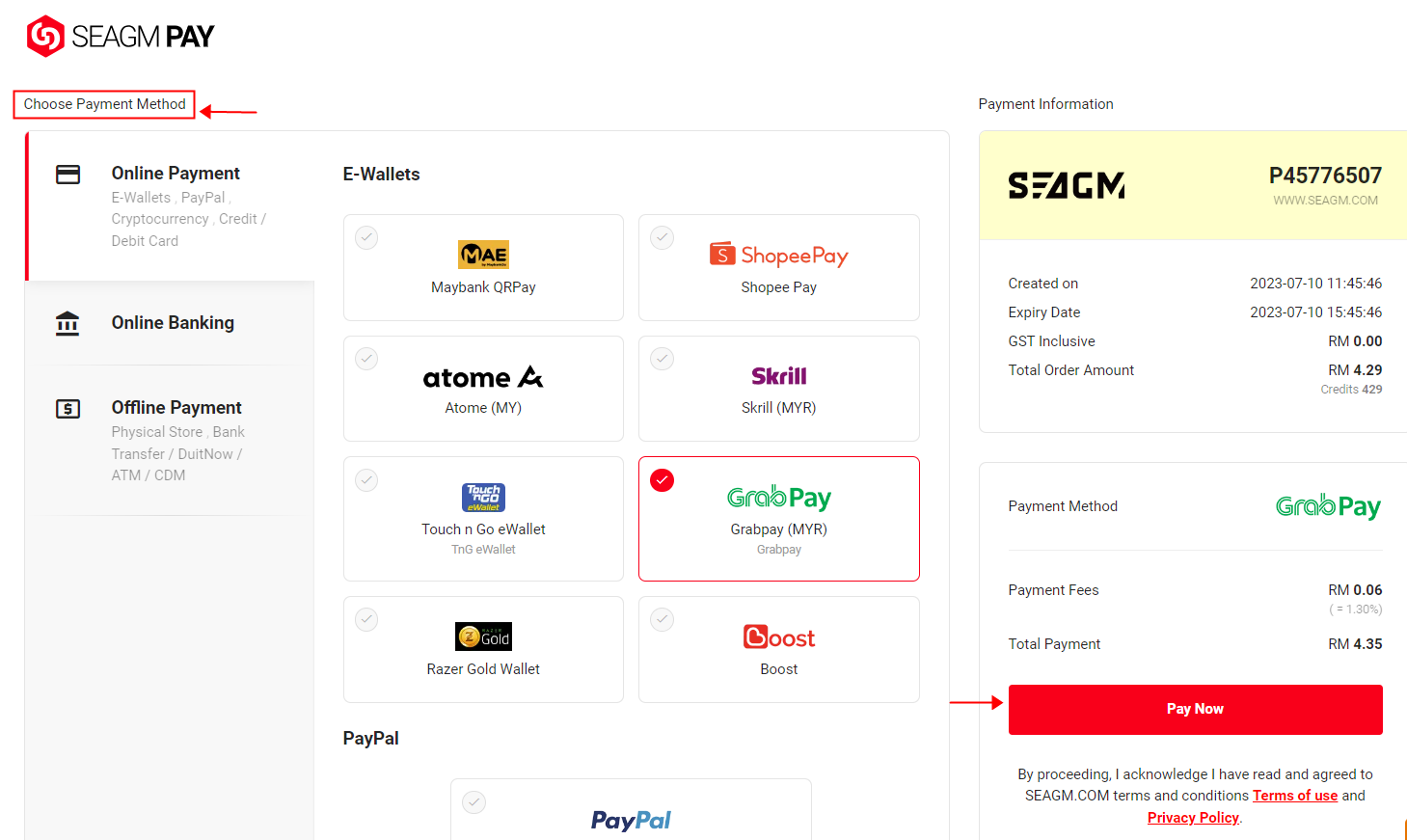
Task: Select the Skrill (MYR) radio check
Action: coord(662,359)
